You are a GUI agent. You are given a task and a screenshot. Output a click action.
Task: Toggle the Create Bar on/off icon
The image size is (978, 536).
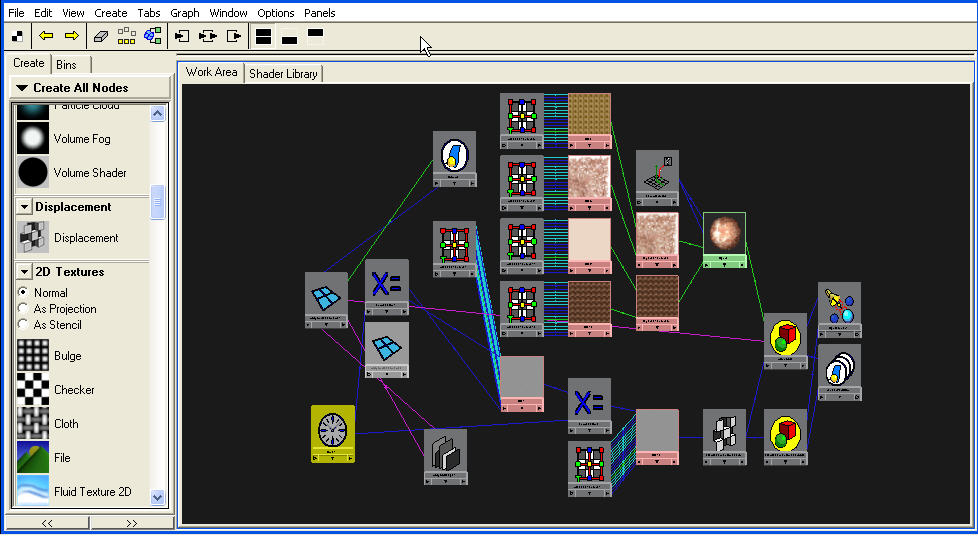17,36
